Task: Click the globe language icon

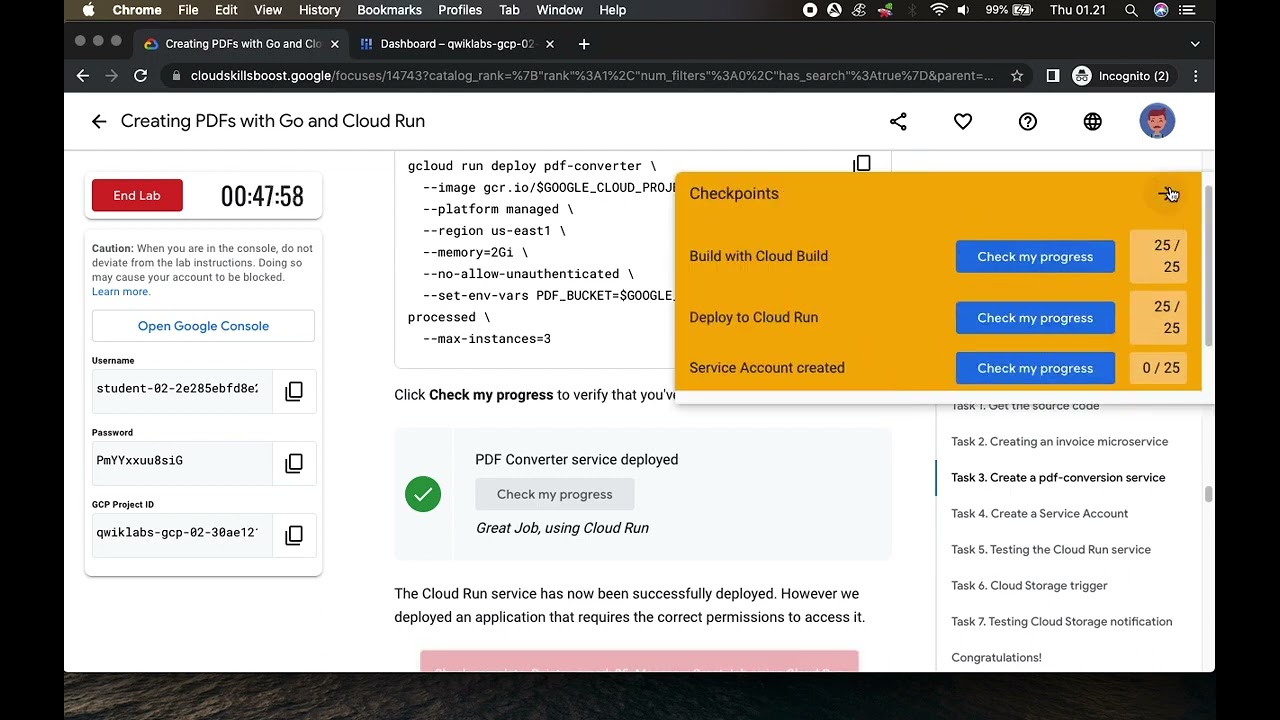Action: pos(1092,121)
